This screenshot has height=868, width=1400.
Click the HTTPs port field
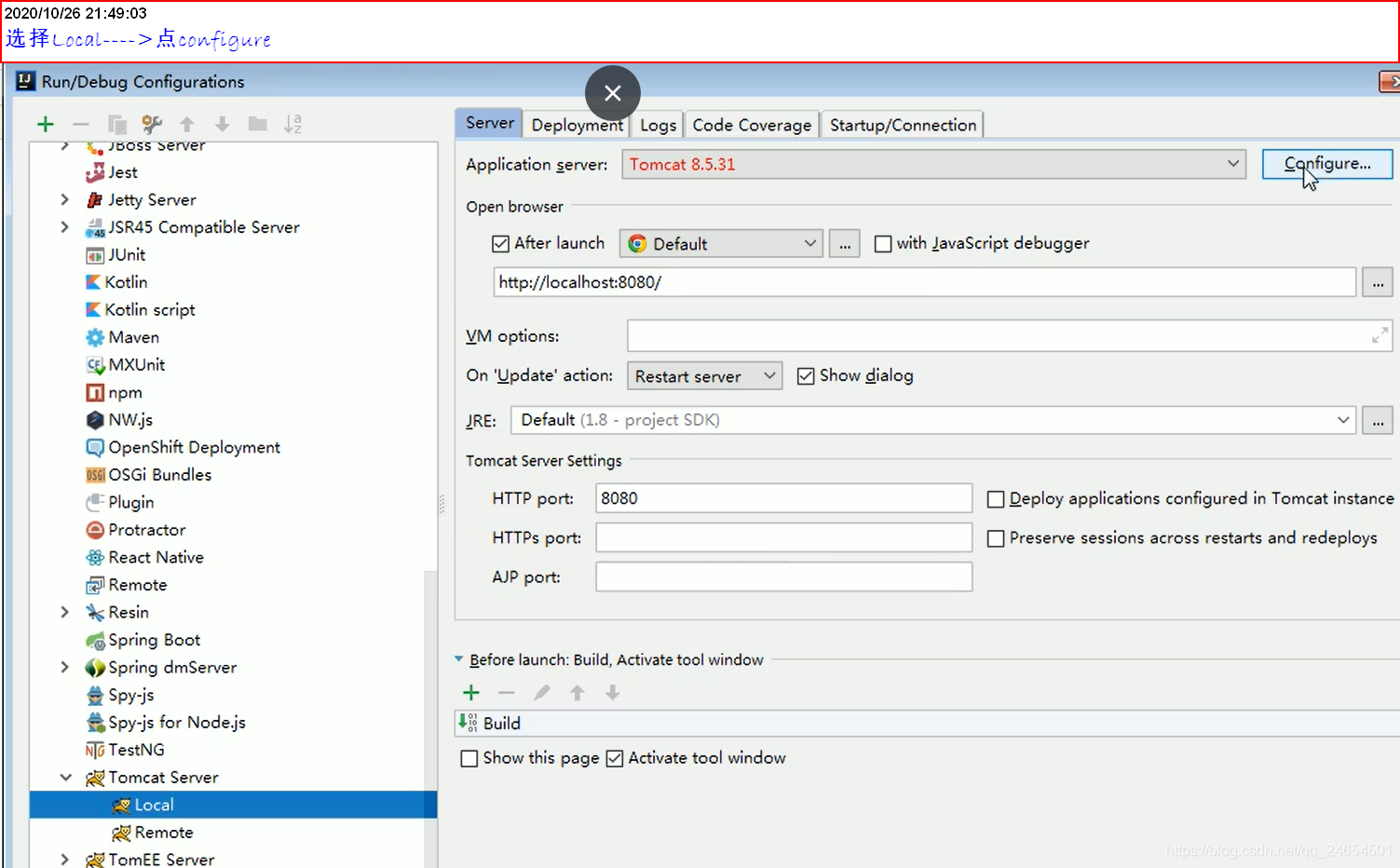coord(784,537)
